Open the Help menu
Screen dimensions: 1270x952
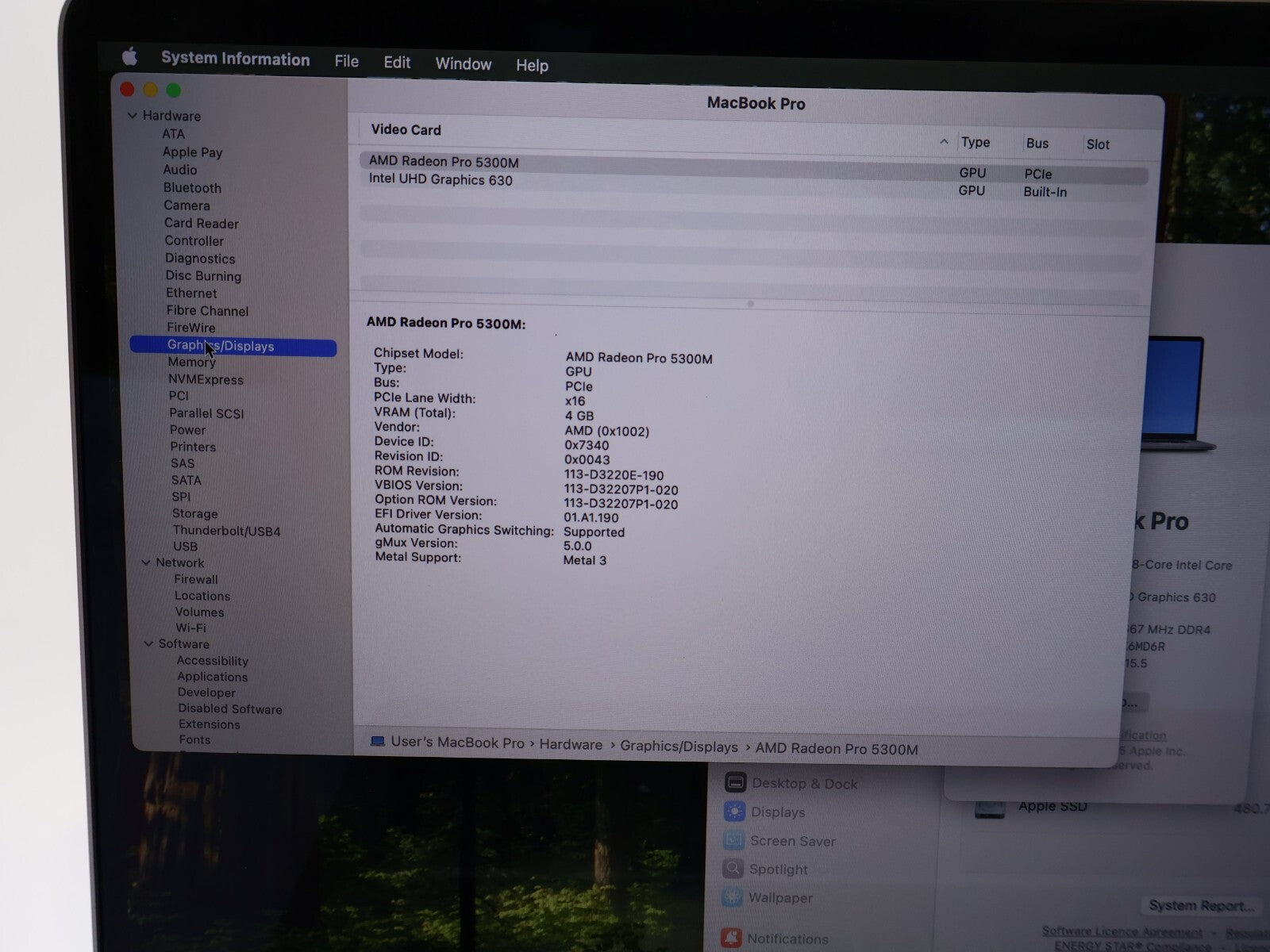(x=532, y=65)
